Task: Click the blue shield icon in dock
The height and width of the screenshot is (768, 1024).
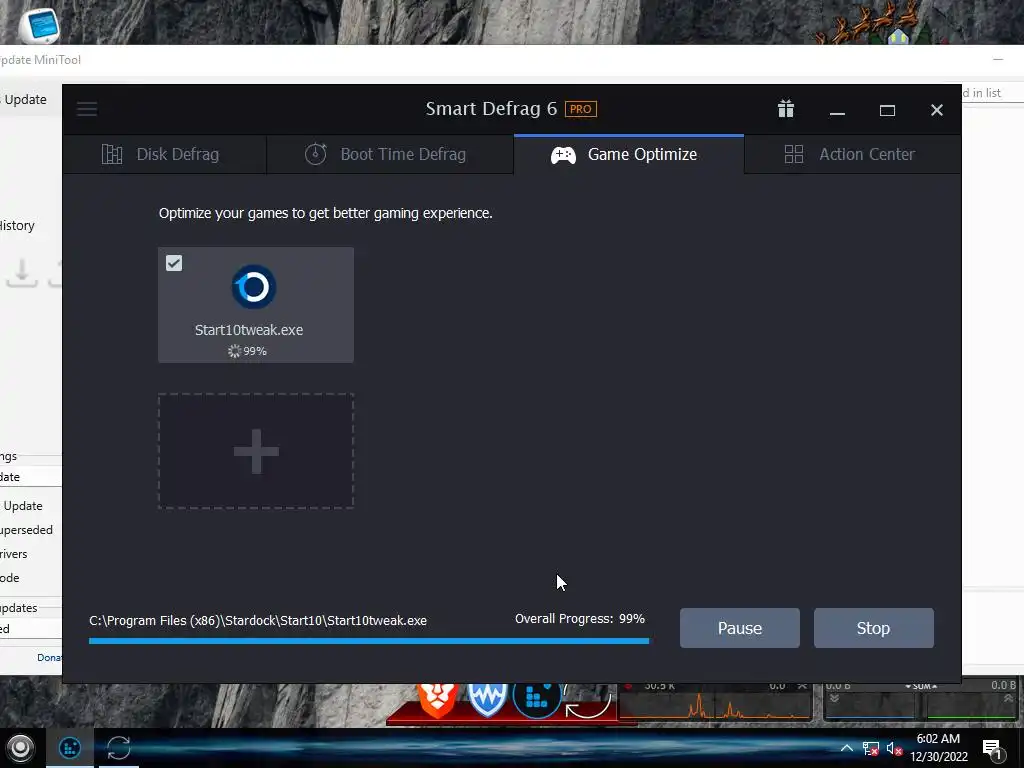Action: coord(487,699)
